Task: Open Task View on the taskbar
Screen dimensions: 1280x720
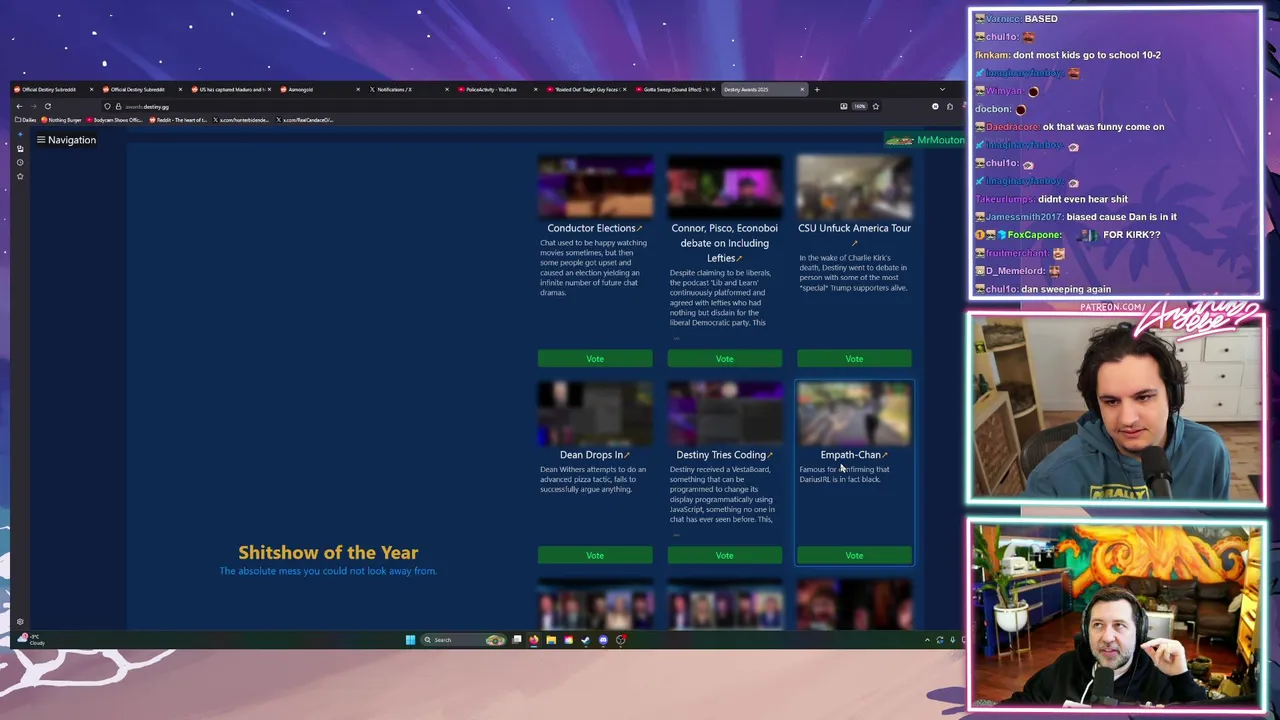Action: (517, 640)
